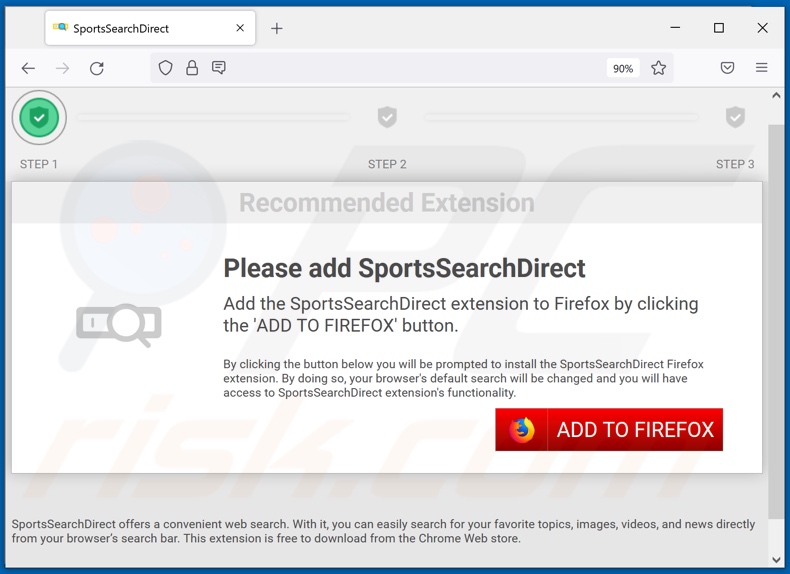
Task: Open the tracking protection shield icon
Action: click(x=165, y=68)
